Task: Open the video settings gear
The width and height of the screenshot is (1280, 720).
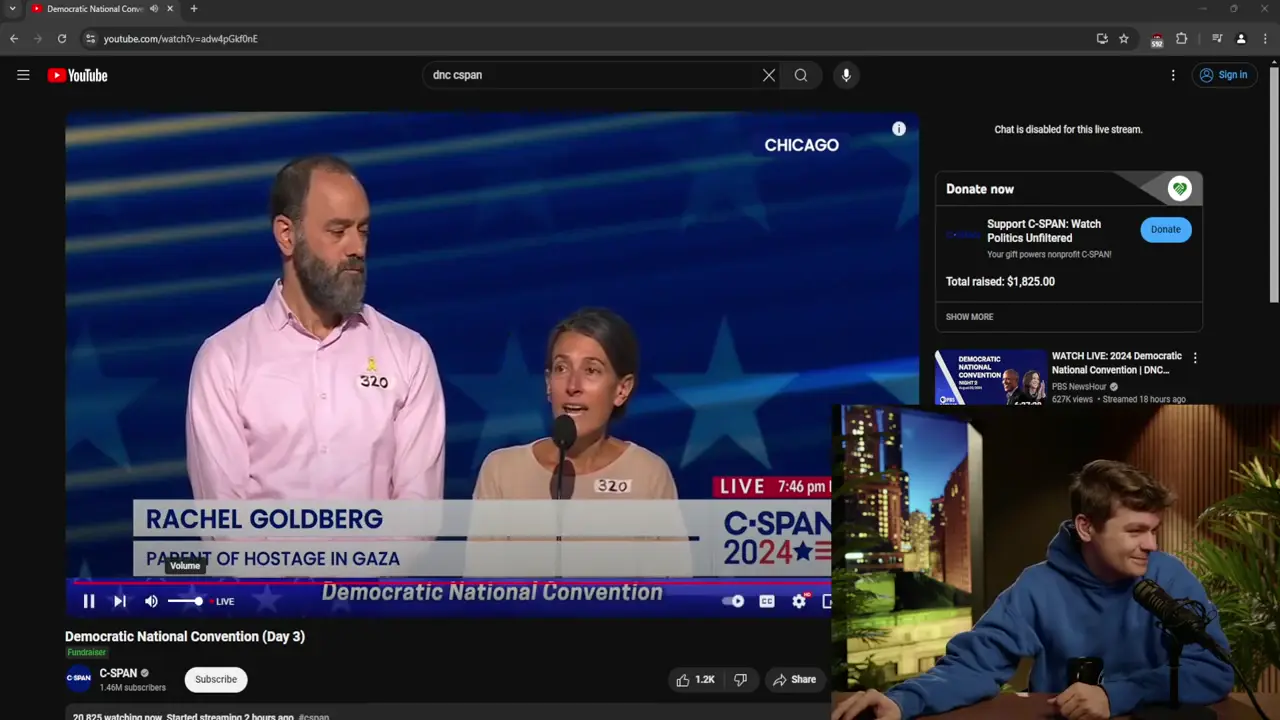Action: [x=798, y=601]
